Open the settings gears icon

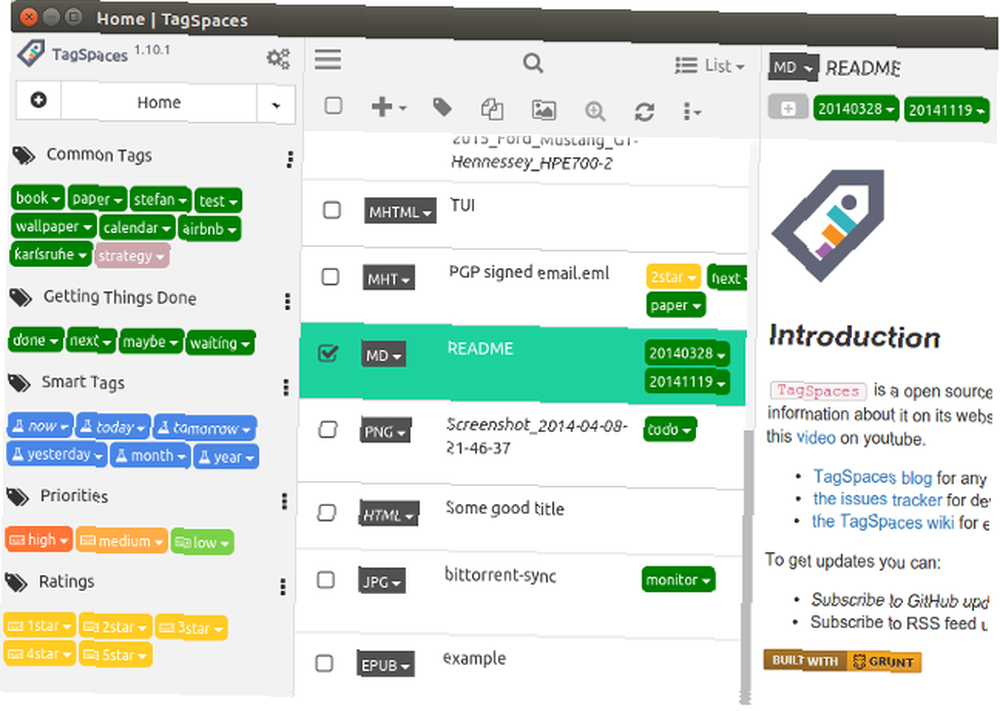[278, 59]
